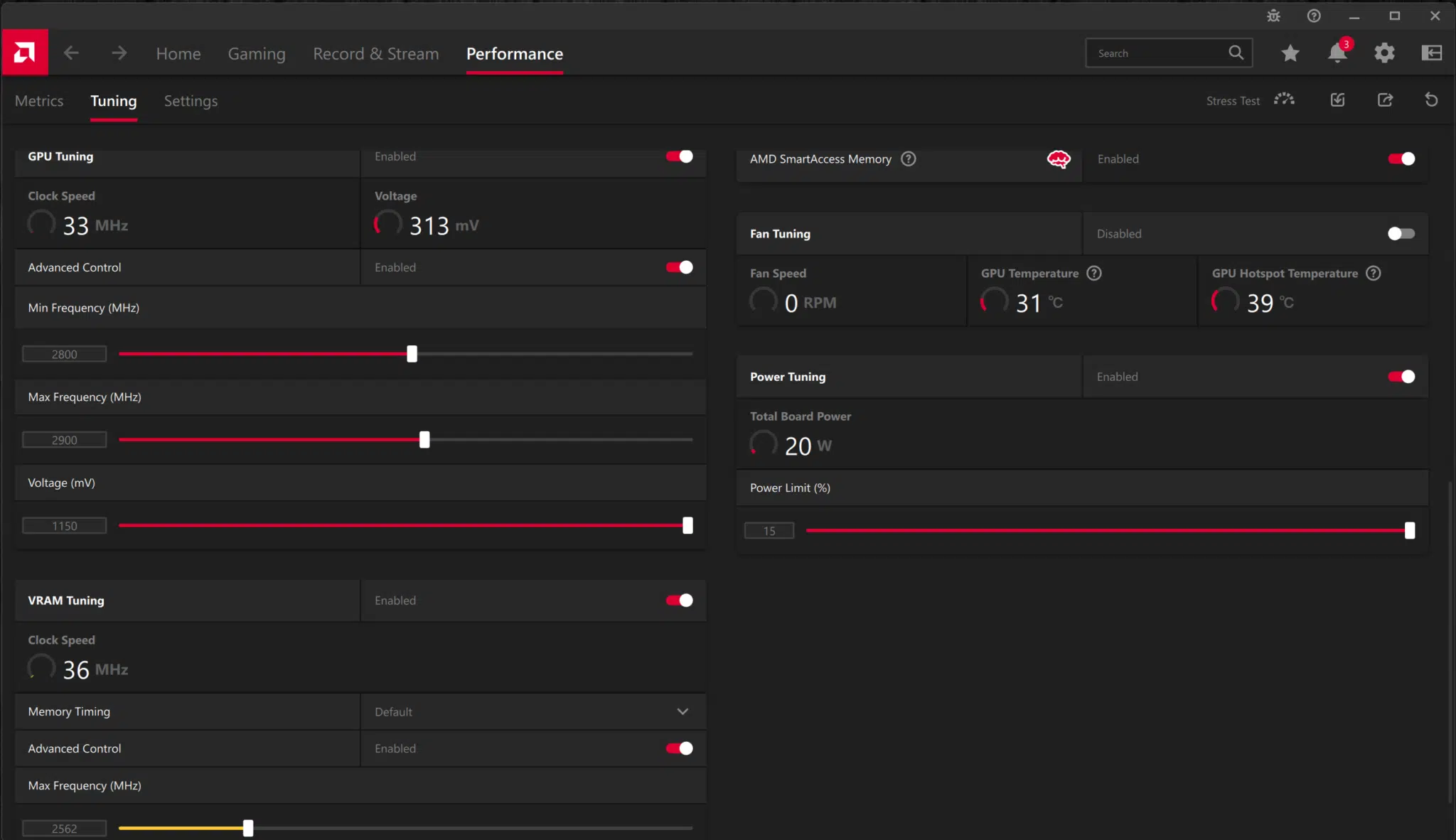Screen dimensions: 1456x840
Task: Click the export tuning profile icon
Action: [1385, 99]
